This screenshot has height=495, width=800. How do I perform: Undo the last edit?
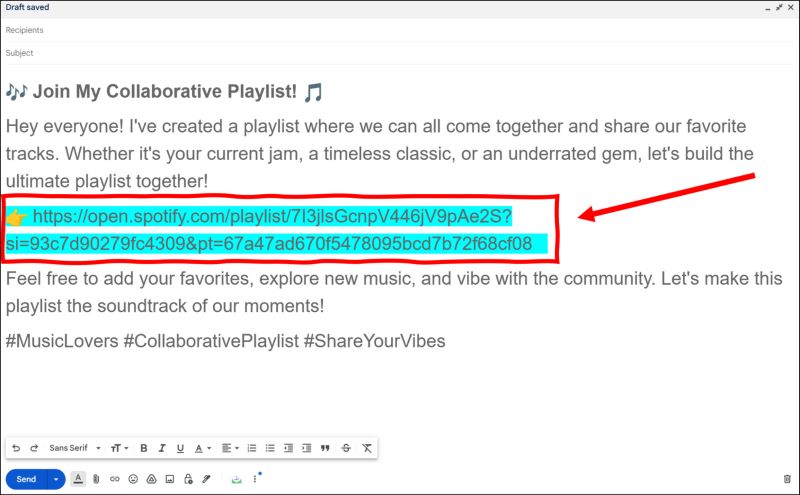pyautogui.click(x=16, y=448)
